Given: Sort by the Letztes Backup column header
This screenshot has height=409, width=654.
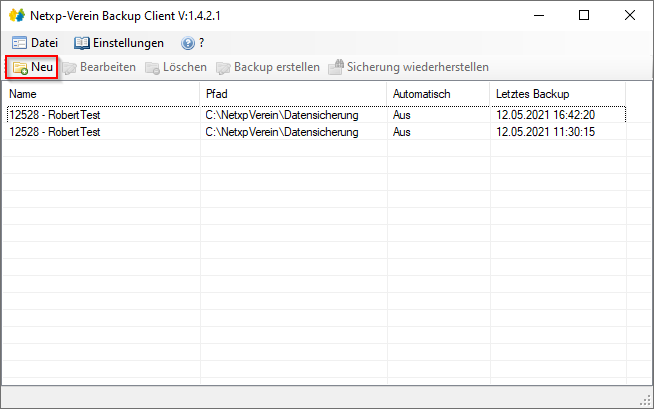Looking at the screenshot, I should (x=558, y=94).
